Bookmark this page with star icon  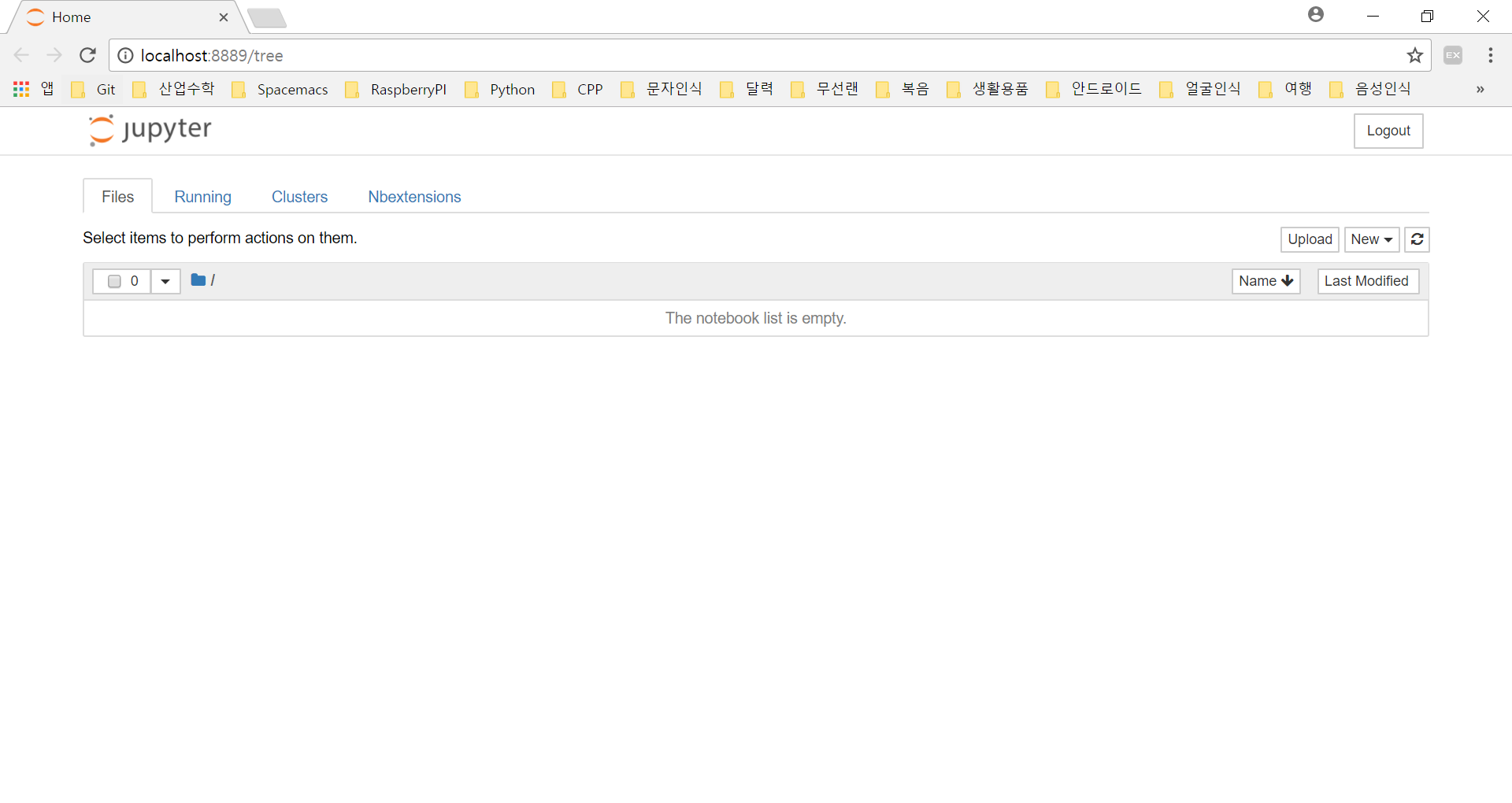pos(1414,55)
